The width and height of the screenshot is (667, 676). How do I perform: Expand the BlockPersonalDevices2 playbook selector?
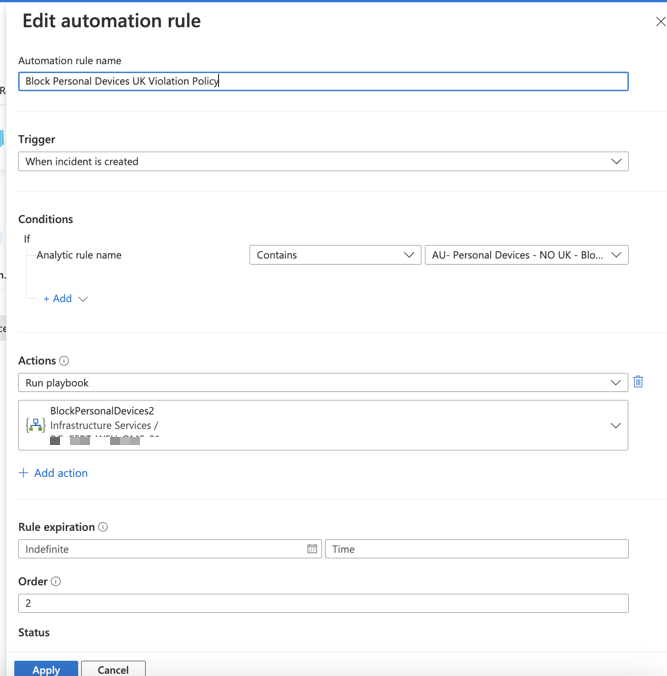tap(615, 425)
